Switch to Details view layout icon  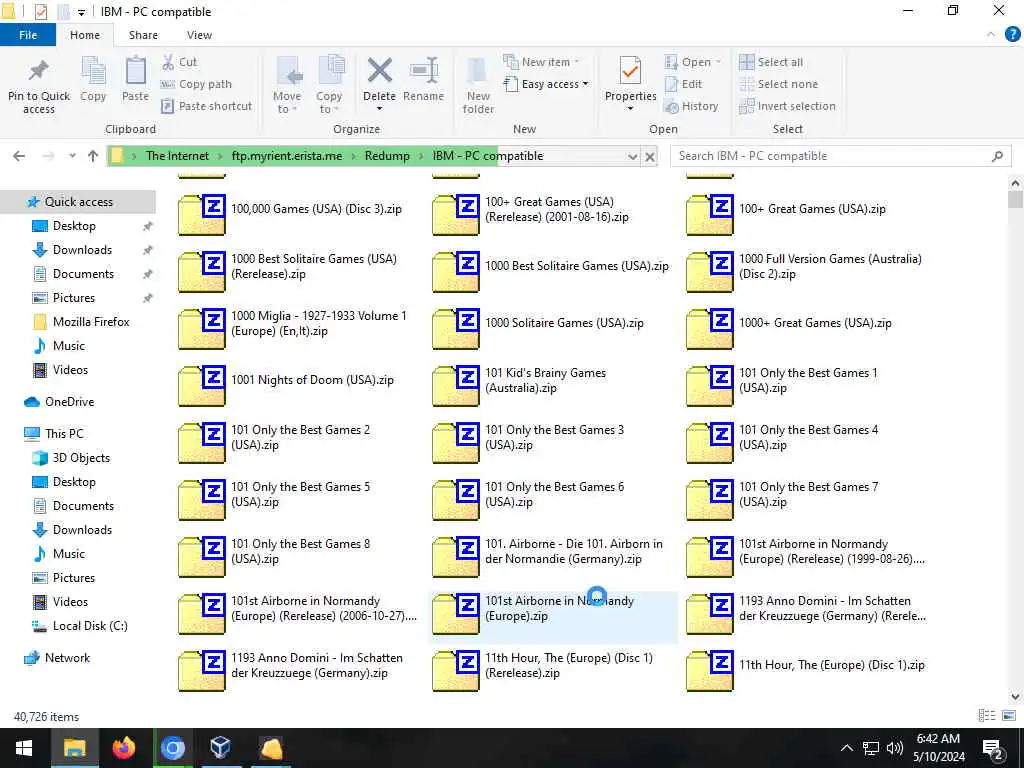[x=987, y=716]
